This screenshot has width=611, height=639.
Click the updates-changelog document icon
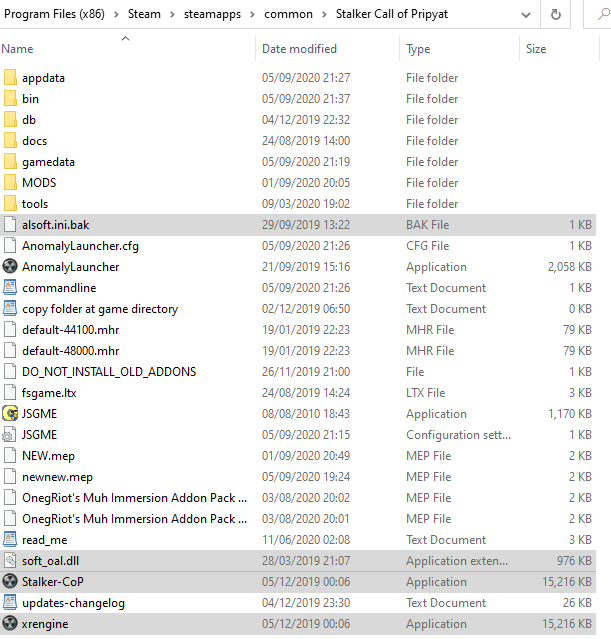tap(10, 603)
